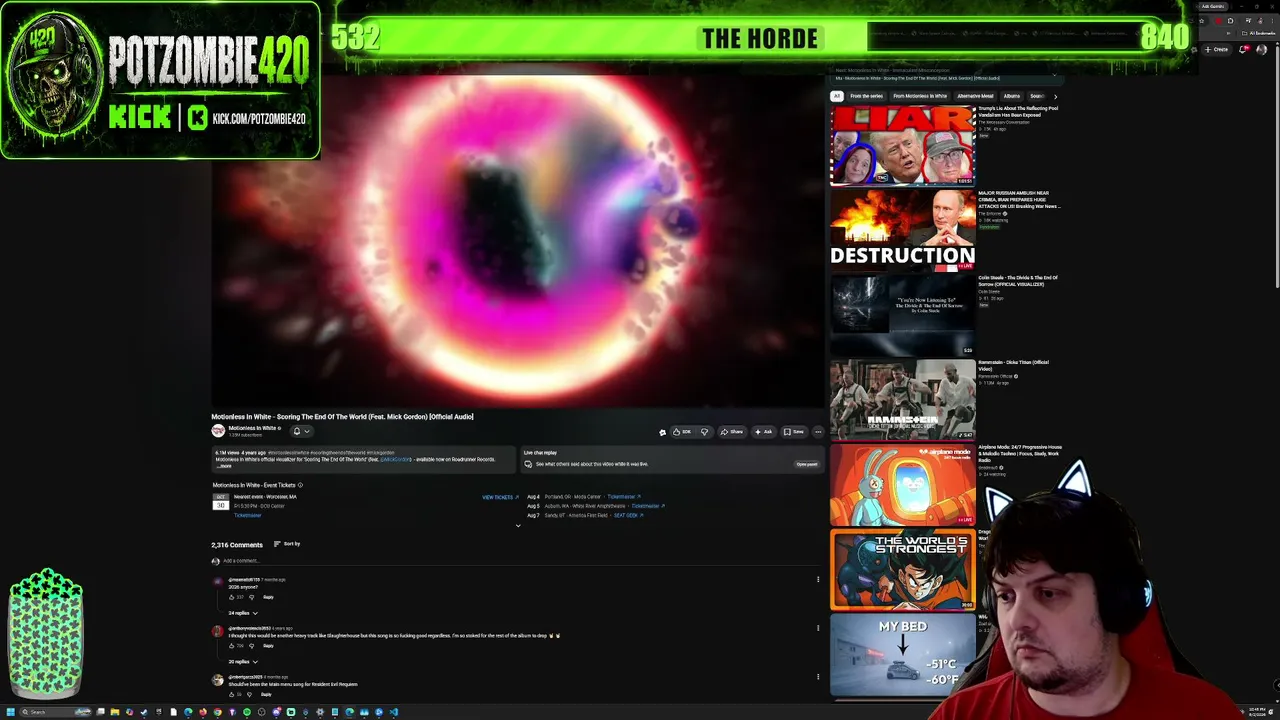This screenshot has height=720, width=1280.
Task: Click the '2,316 Comments' count text
Action: tap(237, 545)
